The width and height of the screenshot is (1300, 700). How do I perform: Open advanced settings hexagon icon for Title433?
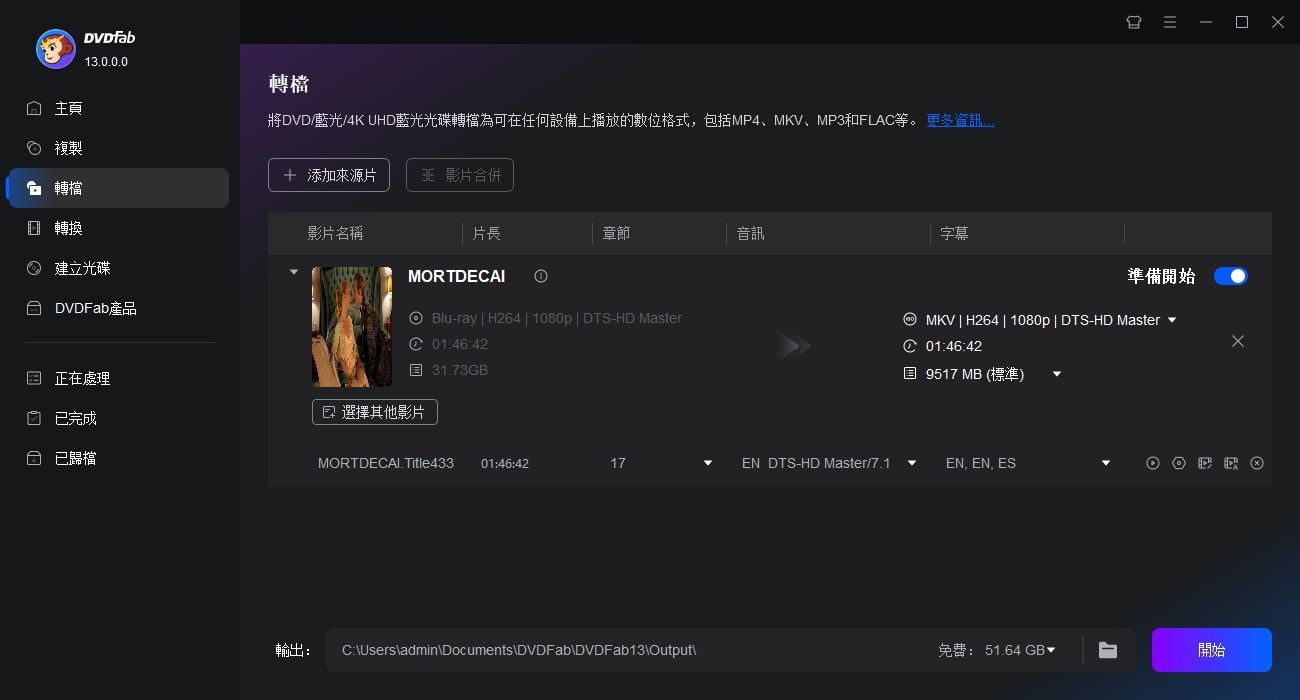point(1179,463)
